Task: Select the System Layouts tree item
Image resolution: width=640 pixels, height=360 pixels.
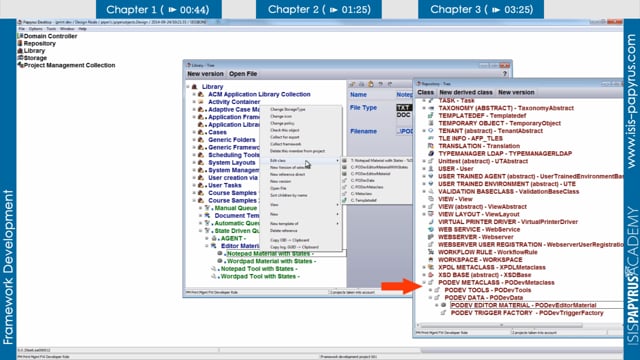Action: (x=231, y=162)
